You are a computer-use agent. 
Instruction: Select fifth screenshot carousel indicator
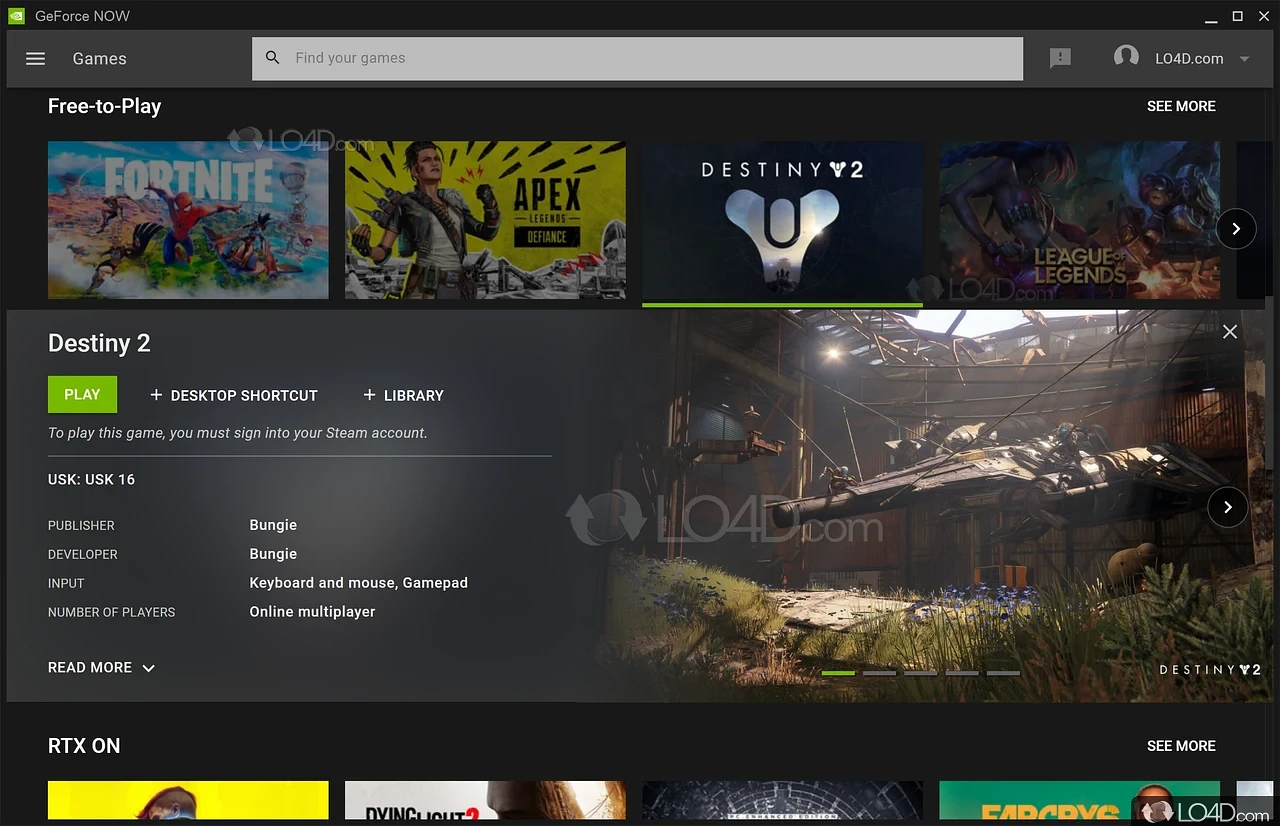[1003, 673]
